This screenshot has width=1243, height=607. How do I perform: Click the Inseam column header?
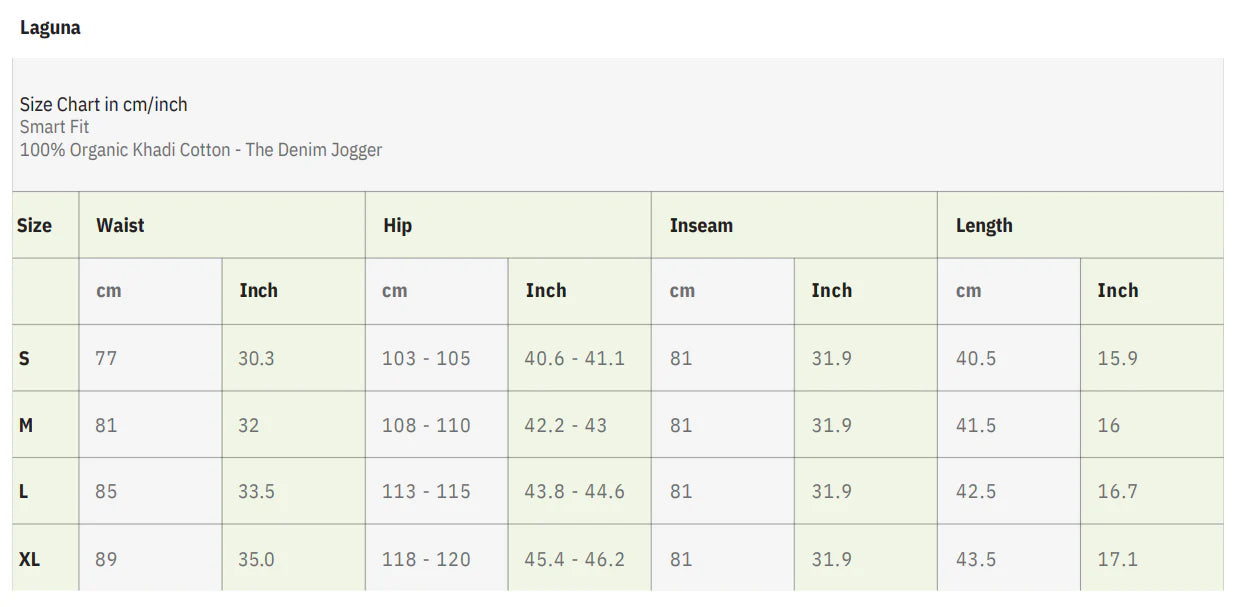[701, 225]
